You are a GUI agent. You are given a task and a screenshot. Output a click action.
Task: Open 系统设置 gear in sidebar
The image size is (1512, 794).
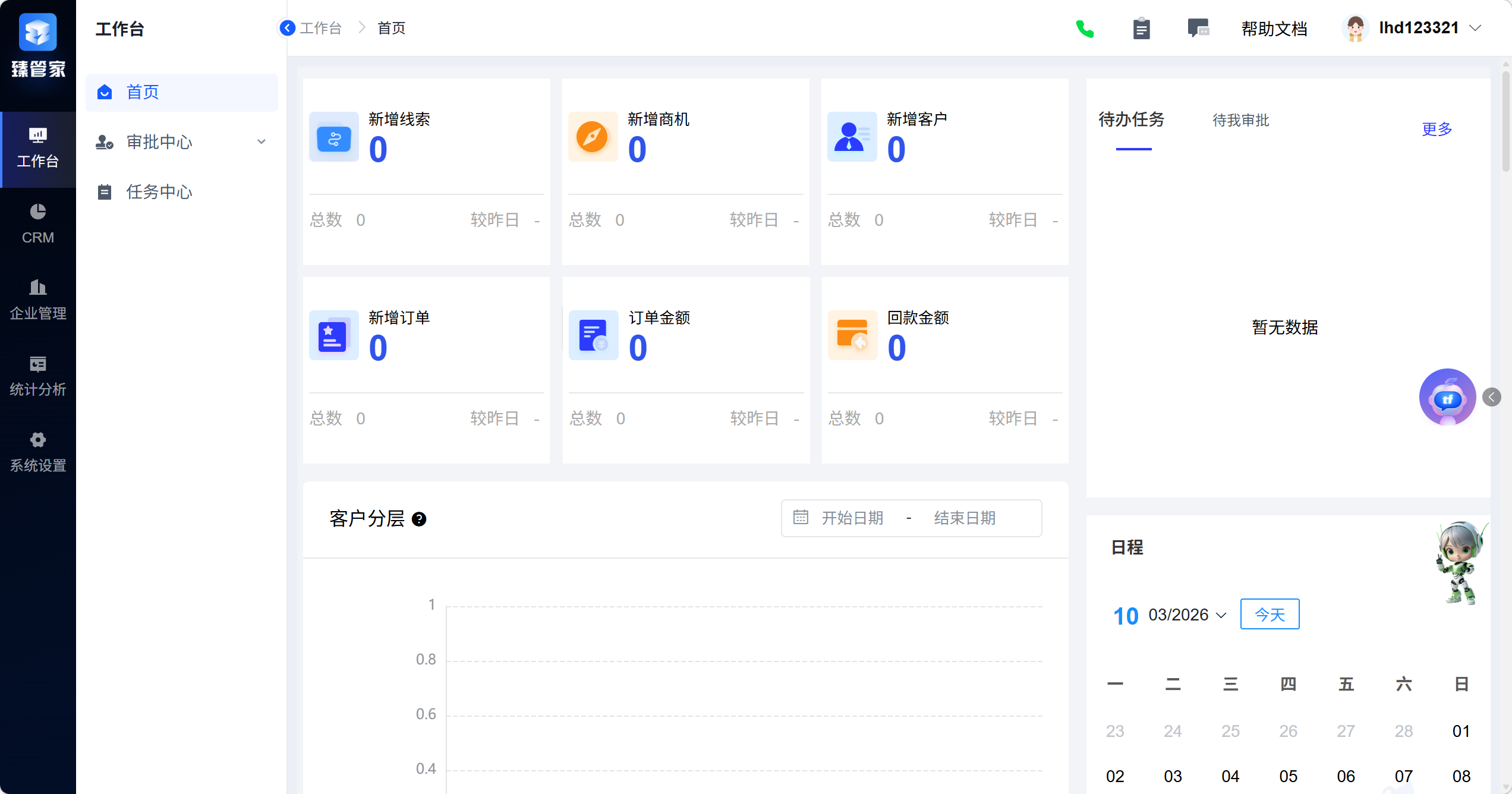pos(37,452)
